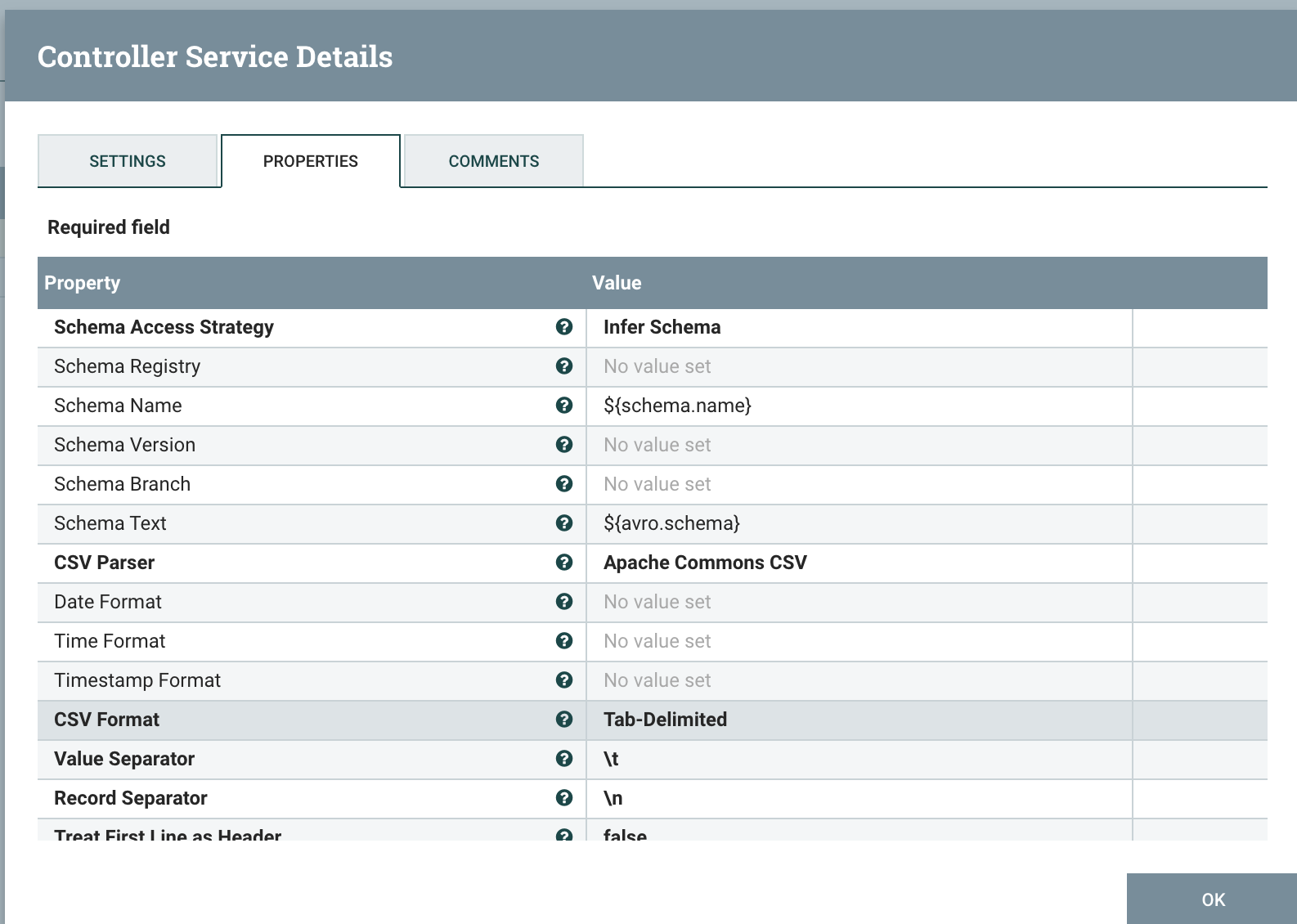Screen dimensions: 1297x924
Task: Switch to the Settings tab
Action: (x=128, y=161)
